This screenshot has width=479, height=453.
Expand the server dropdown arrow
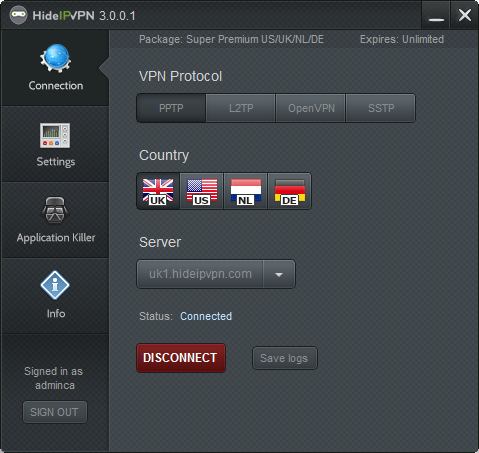tap(279, 274)
